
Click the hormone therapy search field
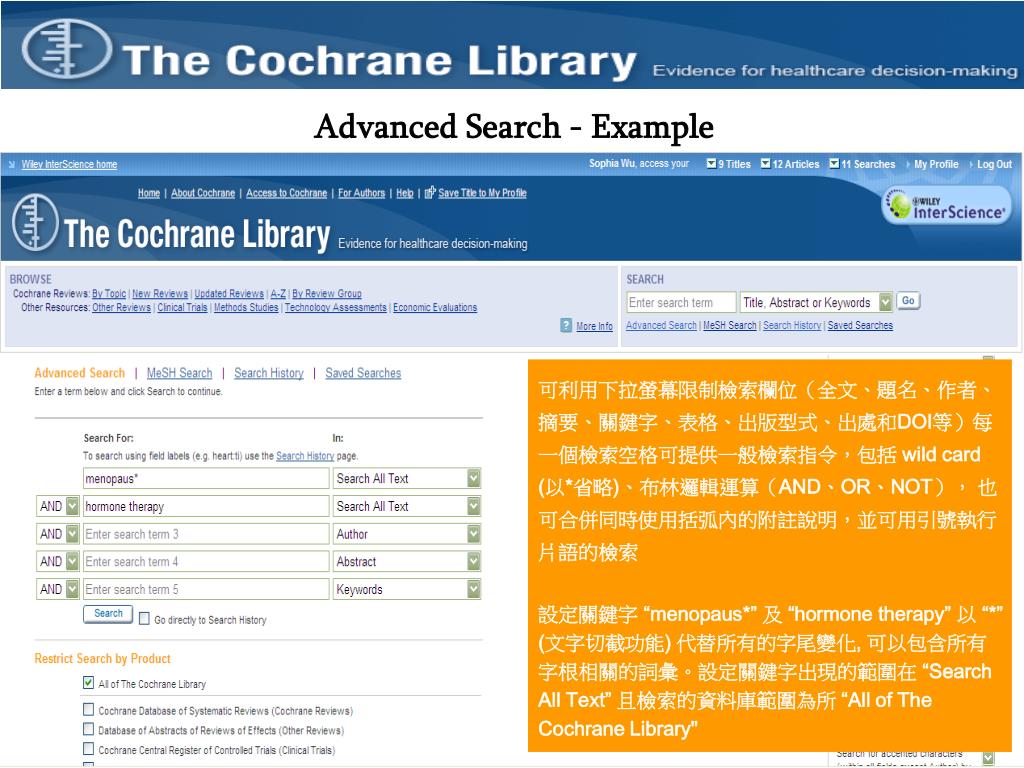click(x=206, y=506)
